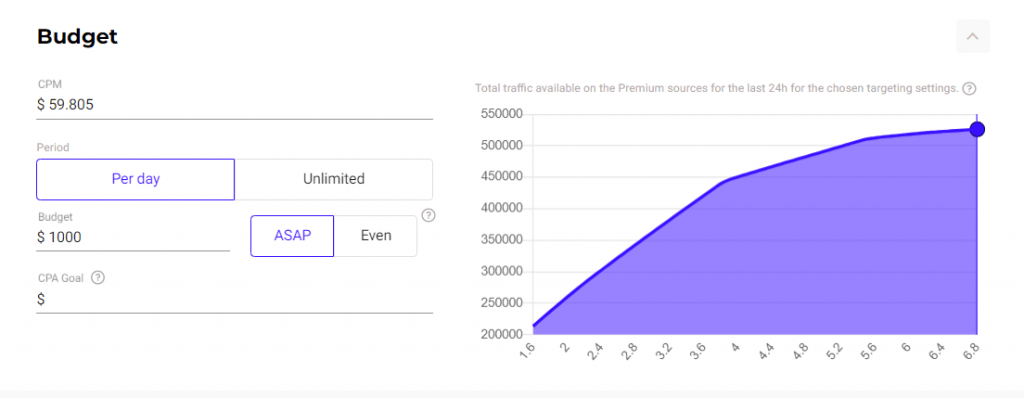Collapse the Budget section with chevron

point(972,36)
